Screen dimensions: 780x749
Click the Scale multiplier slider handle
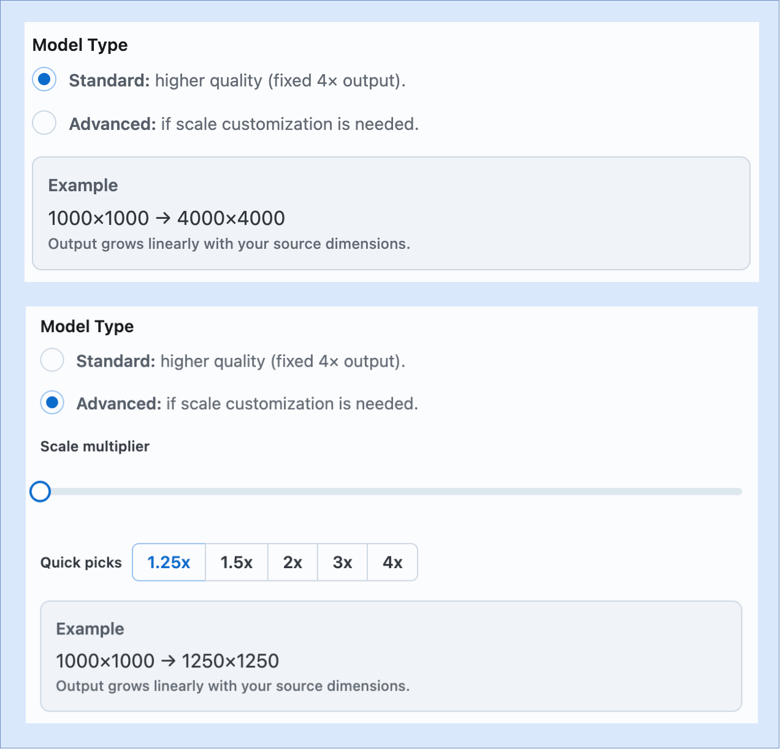pos(40,491)
